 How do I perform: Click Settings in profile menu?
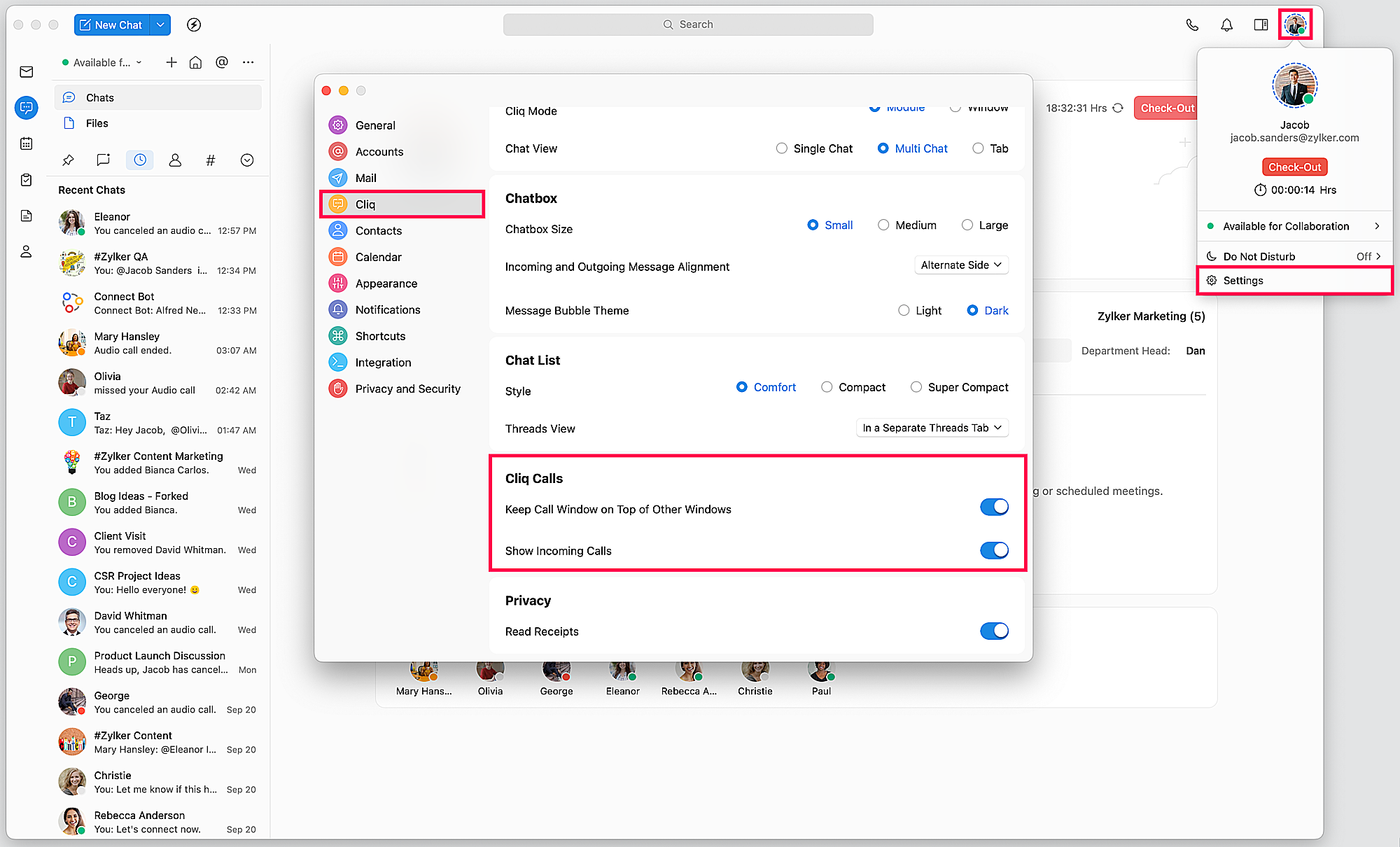tap(1243, 281)
